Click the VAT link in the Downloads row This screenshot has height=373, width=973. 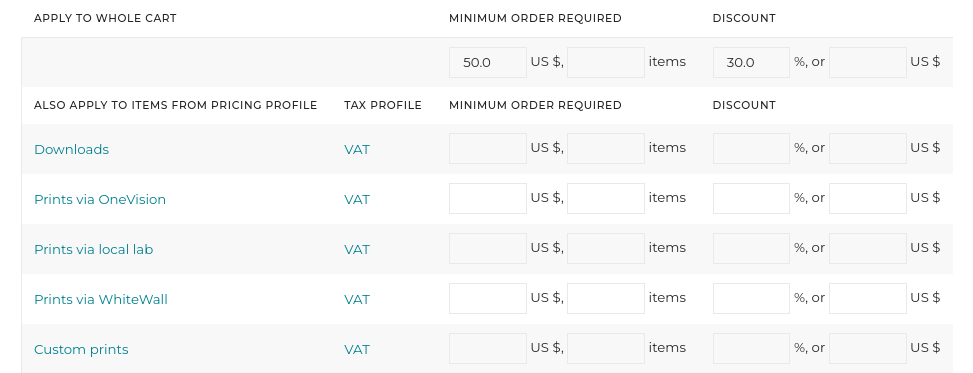coord(357,150)
